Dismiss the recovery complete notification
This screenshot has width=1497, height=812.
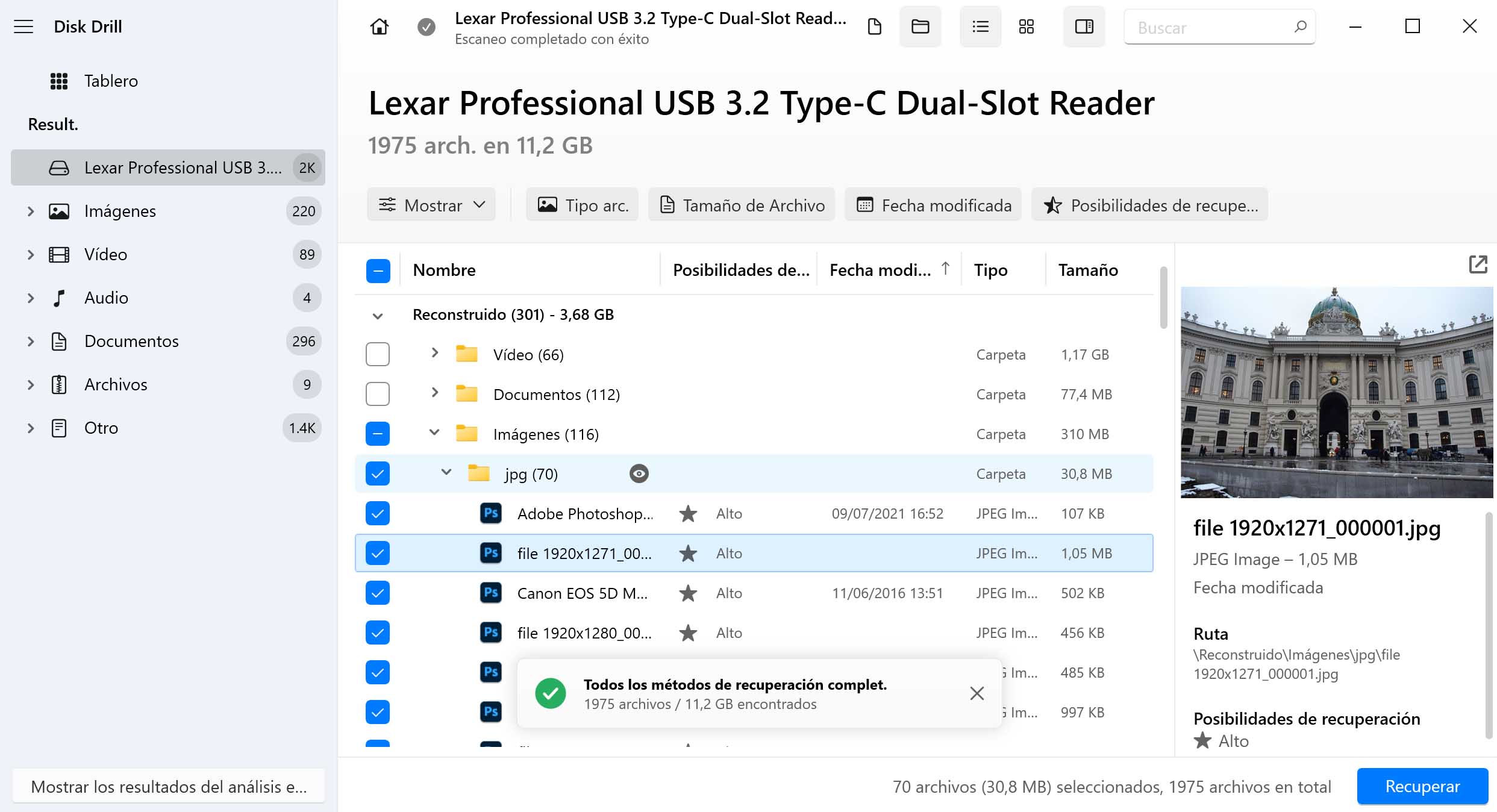977,693
